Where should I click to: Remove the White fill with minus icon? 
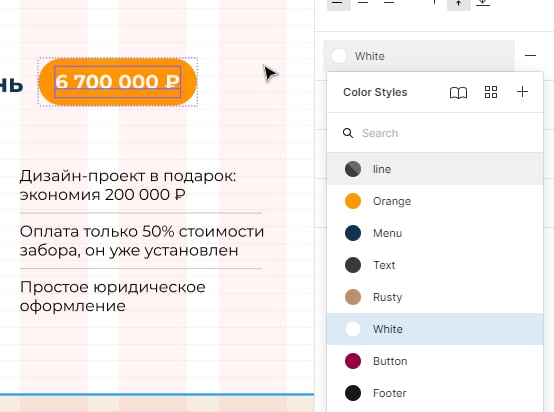[x=530, y=56]
